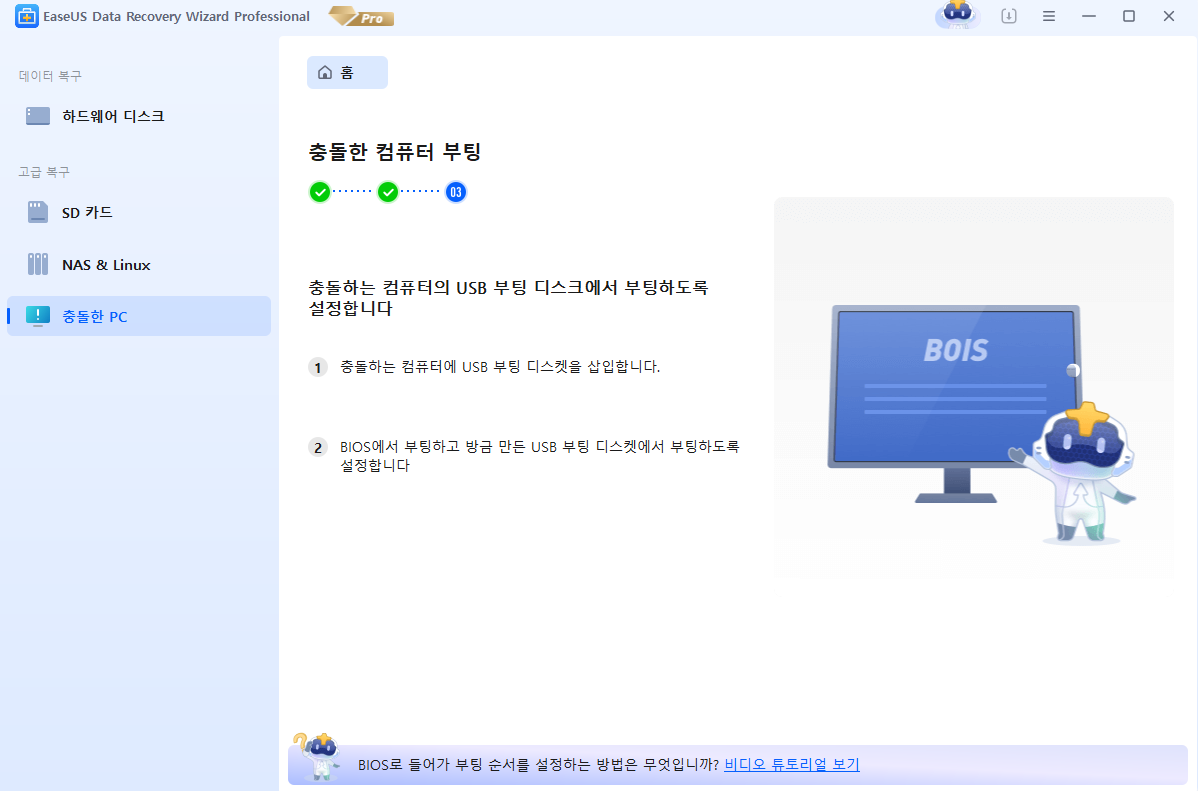Click the crashed PC monitor icon
1198x791 pixels.
(x=37, y=316)
